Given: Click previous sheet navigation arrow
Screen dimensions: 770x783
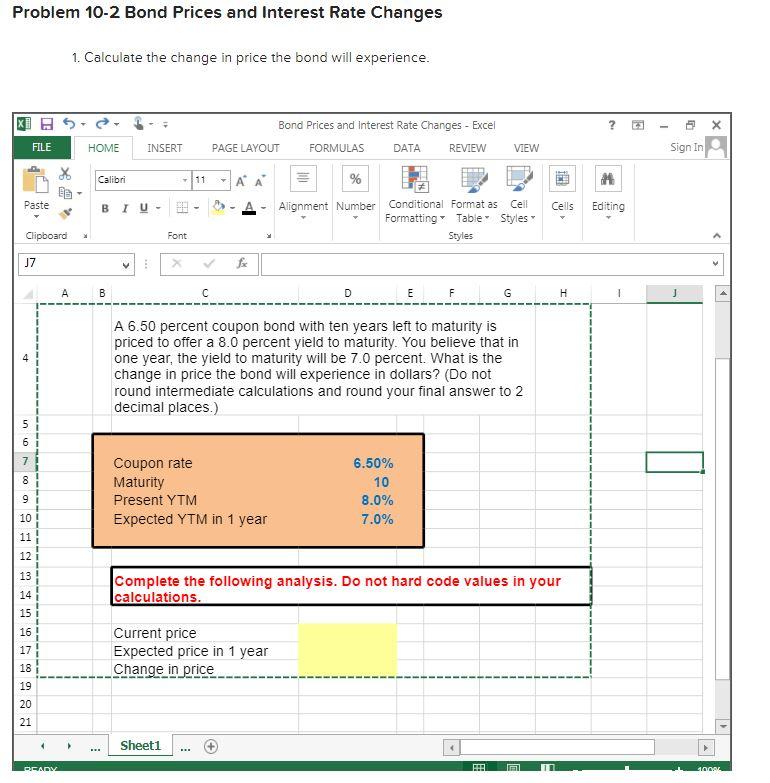Looking at the screenshot, I should (x=43, y=746).
